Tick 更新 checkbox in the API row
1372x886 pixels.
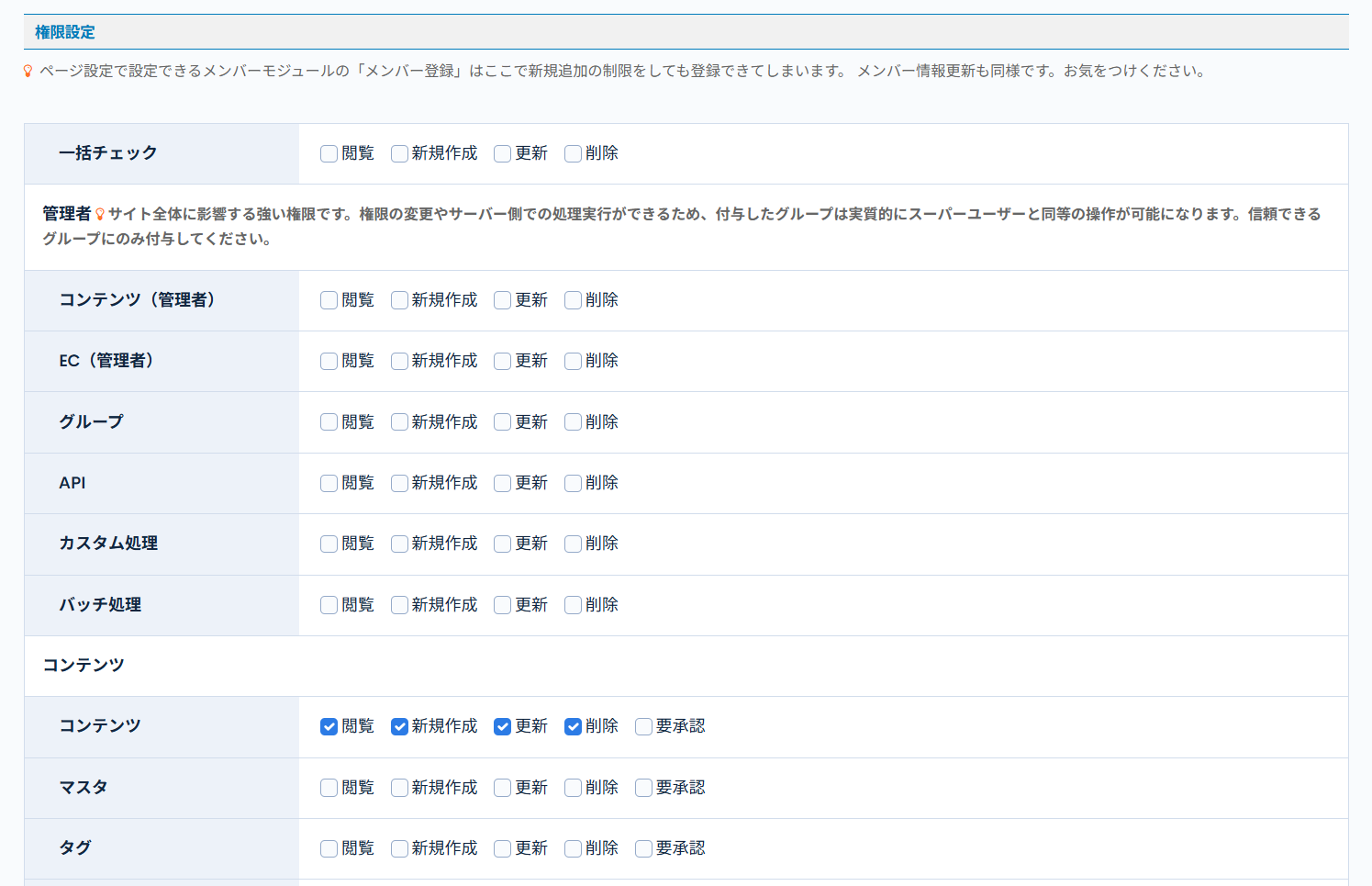[502, 483]
